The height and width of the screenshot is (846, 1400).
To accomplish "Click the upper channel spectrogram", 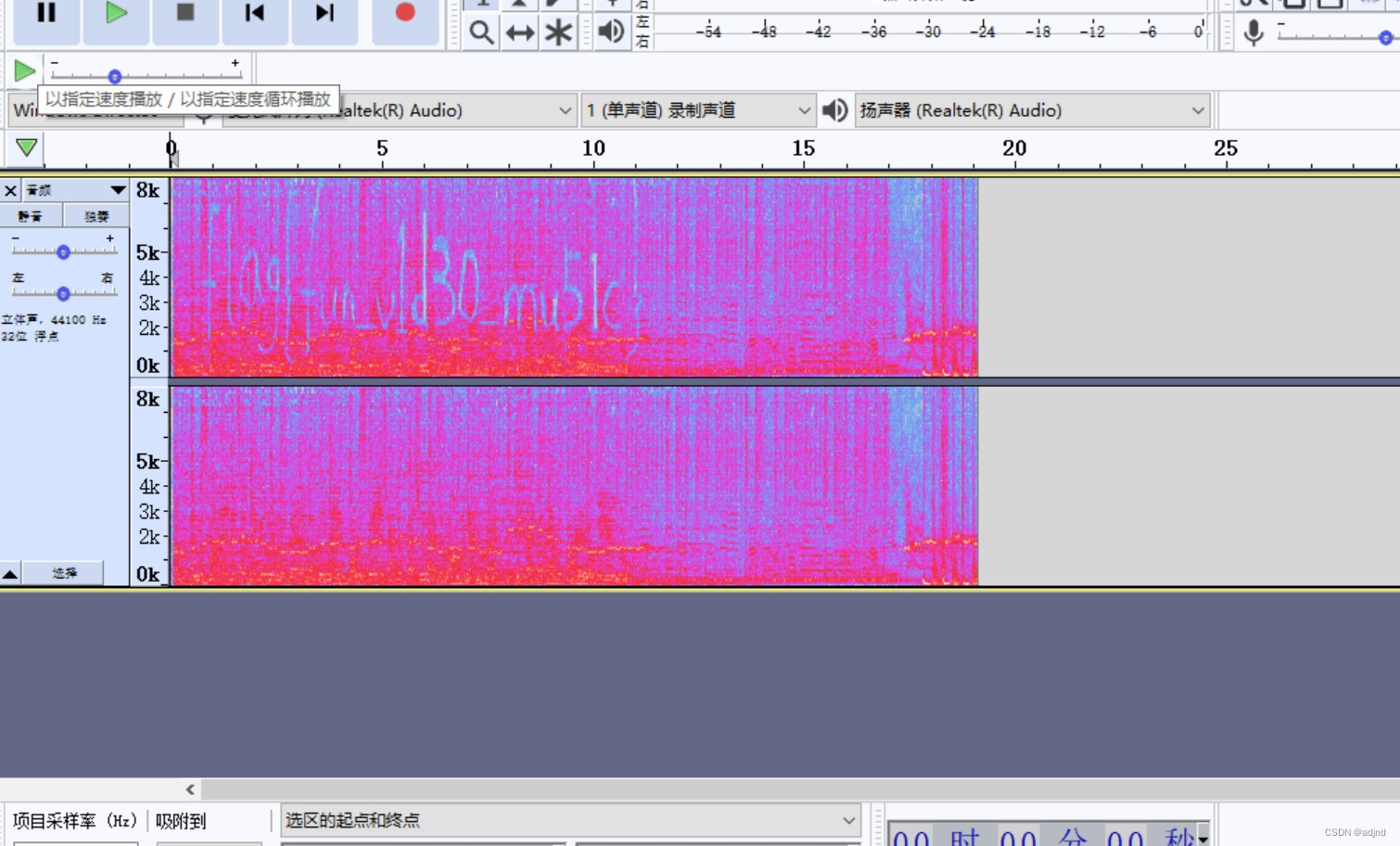I will pos(575,277).
